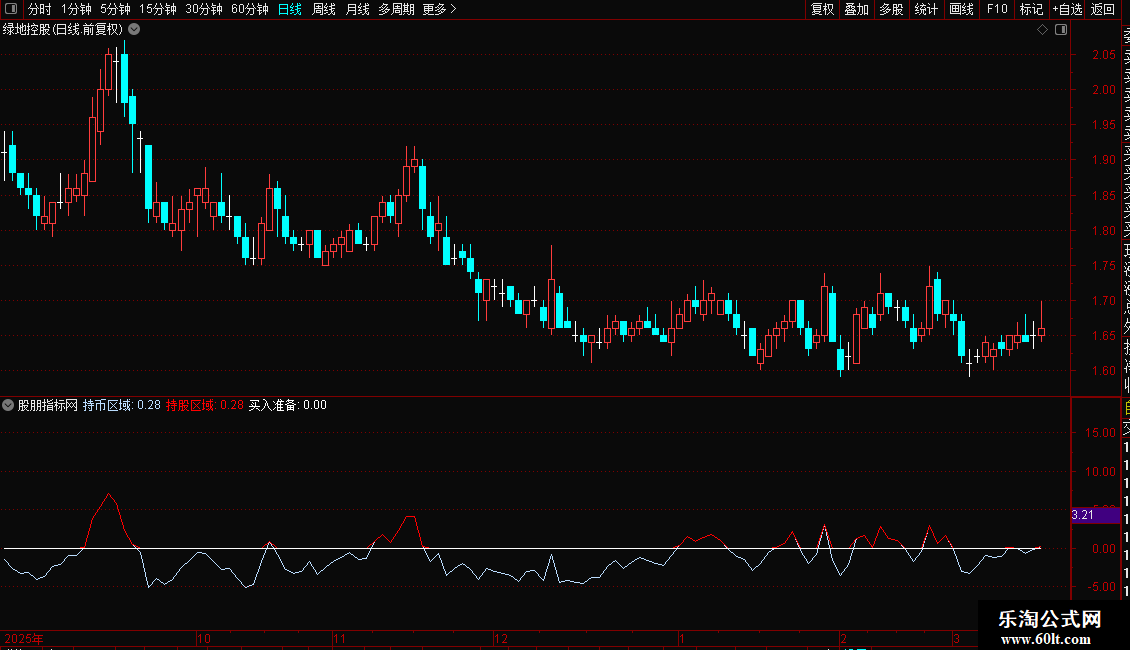Open the 统计 statistics tool

(926, 9)
